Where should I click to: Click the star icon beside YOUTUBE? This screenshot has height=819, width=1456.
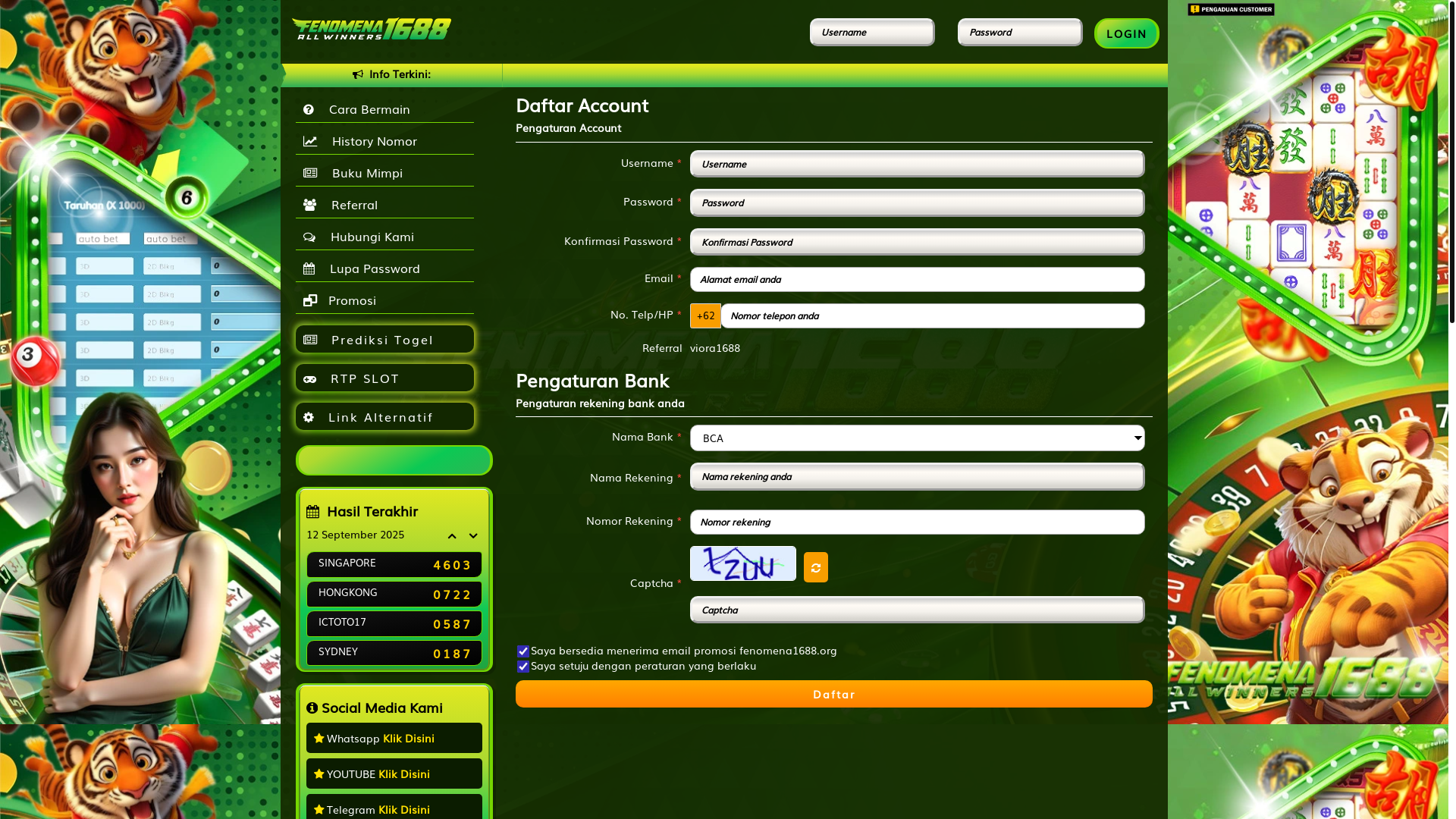[x=319, y=773]
